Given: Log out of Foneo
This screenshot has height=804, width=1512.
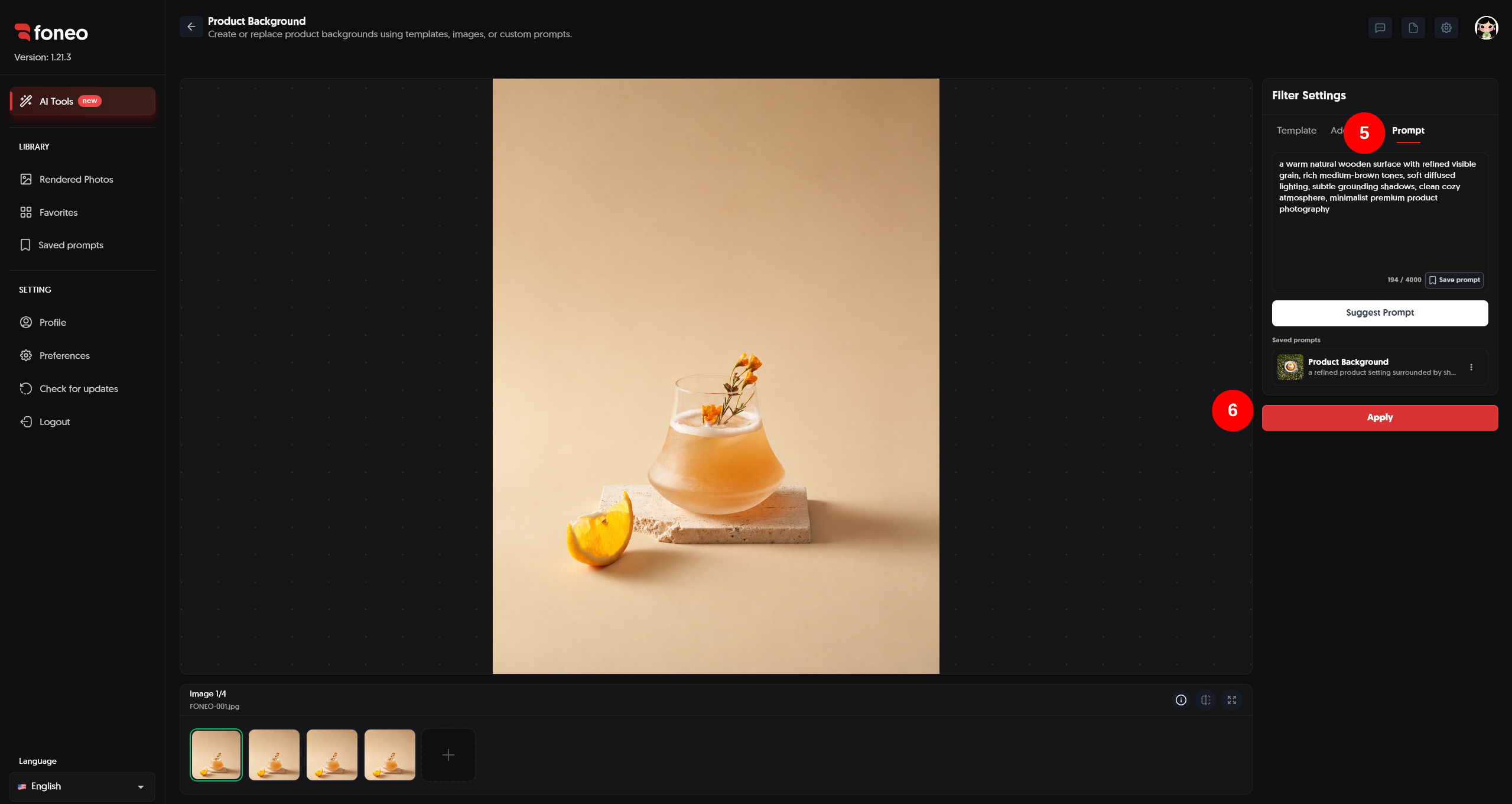Looking at the screenshot, I should pyautogui.click(x=54, y=422).
